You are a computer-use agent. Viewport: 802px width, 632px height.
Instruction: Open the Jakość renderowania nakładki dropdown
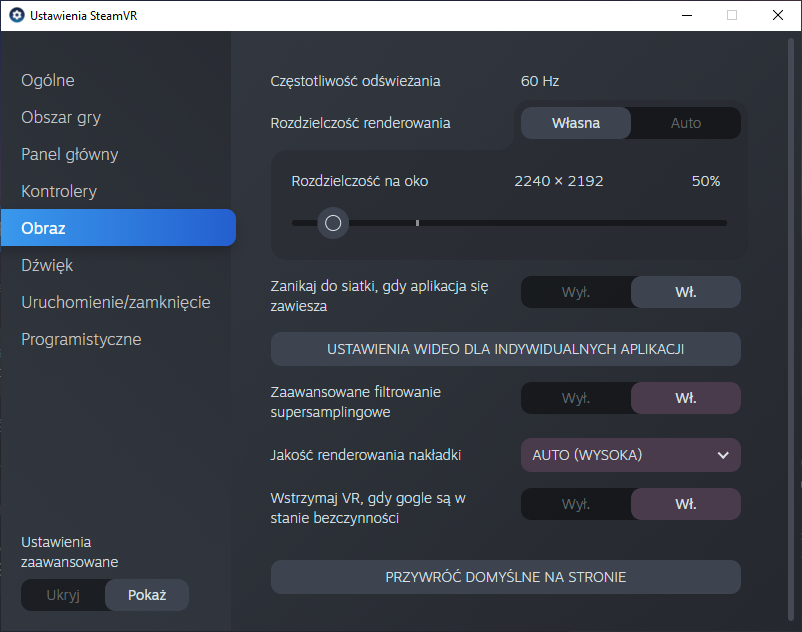[x=631, y=455]
